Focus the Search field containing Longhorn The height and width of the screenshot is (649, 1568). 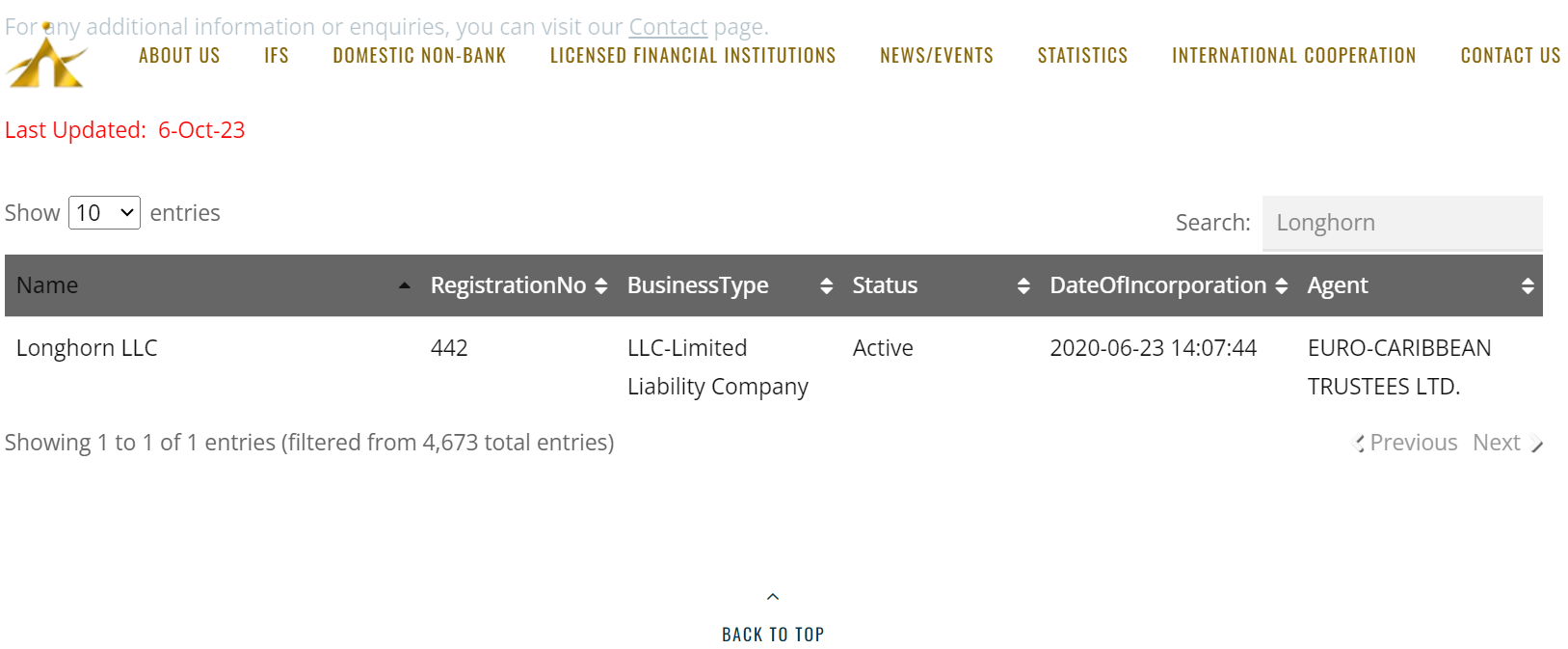pyautogui.click(x=1402, y=223)
